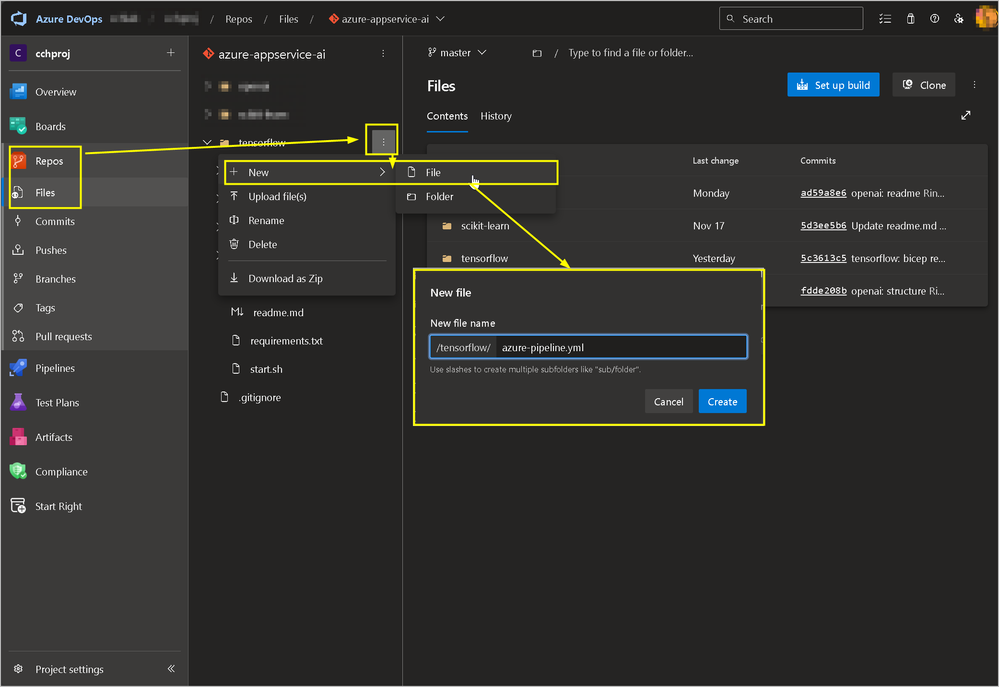Screen dimensions: 999x687
Task: Add new item with plus next to cchproj
Action: click(x=170, y=53)
